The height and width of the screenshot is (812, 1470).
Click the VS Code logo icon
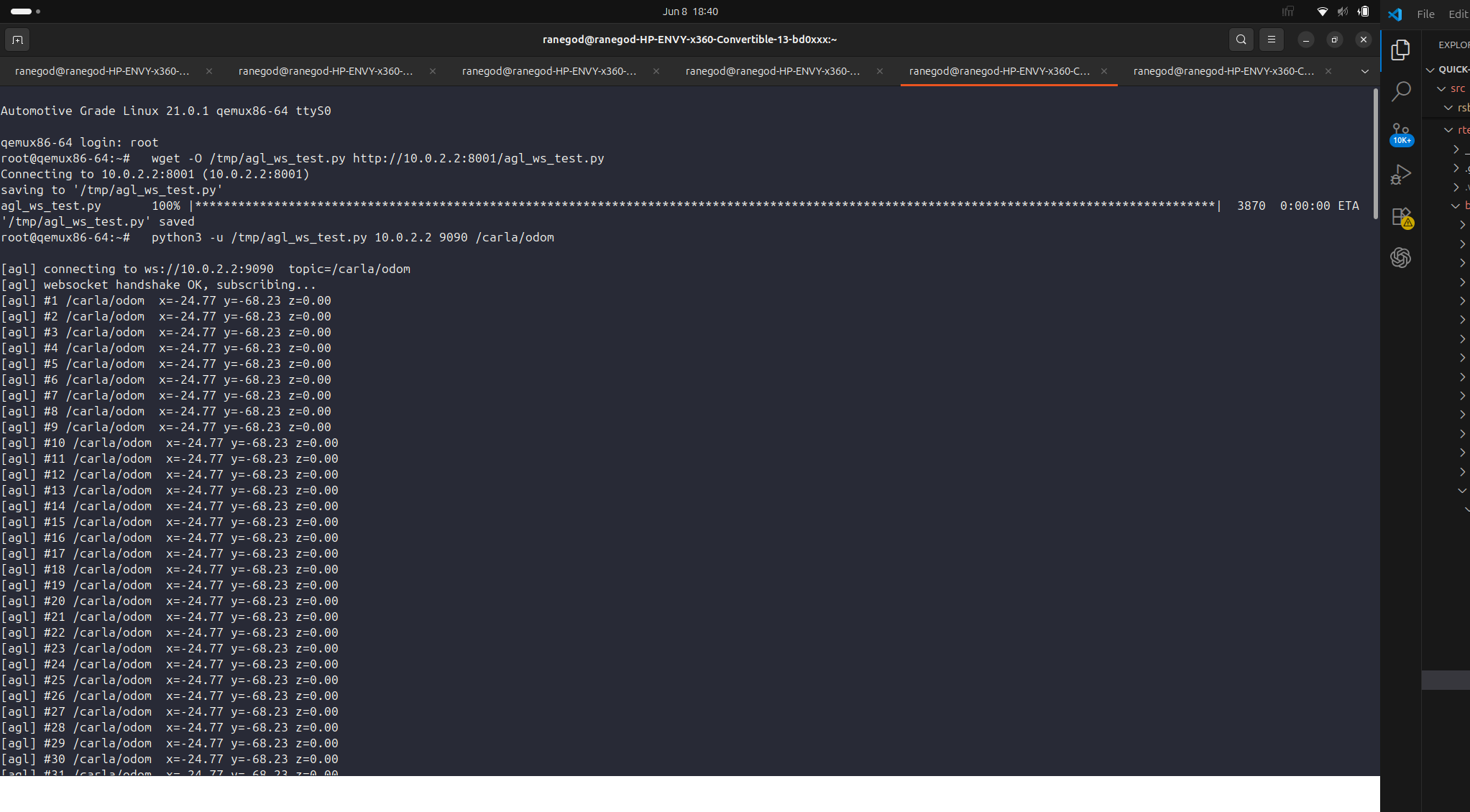click(1395, 14)
